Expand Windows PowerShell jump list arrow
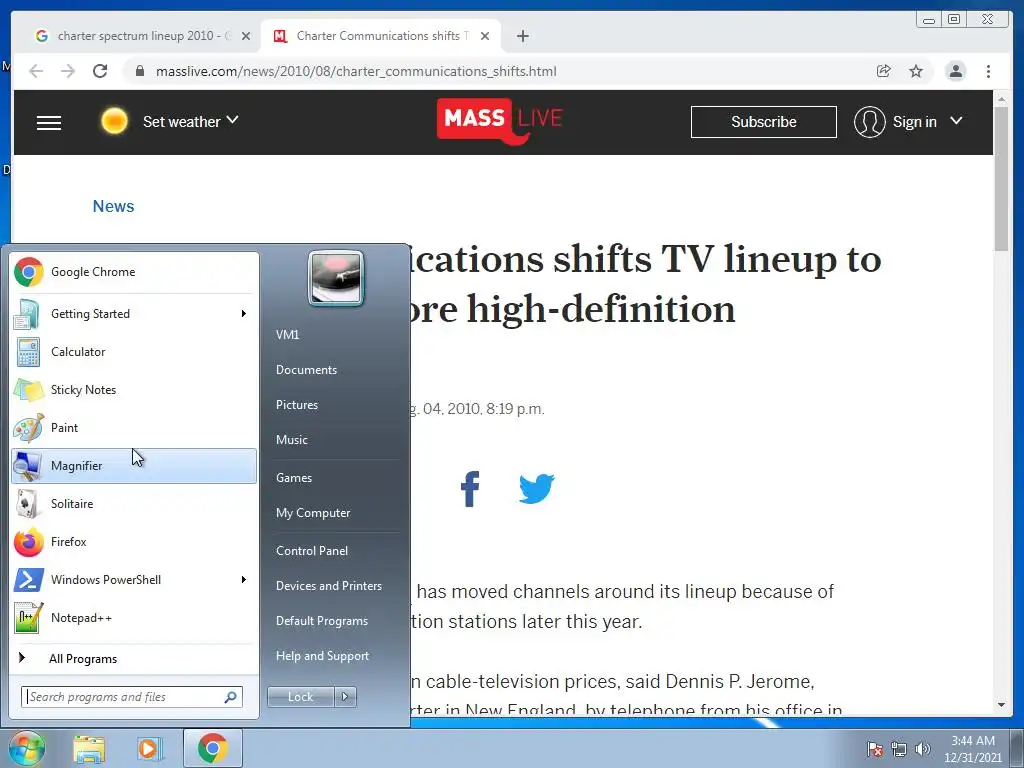The width and height of the screenshot is (1024, 768). point(244,580)
